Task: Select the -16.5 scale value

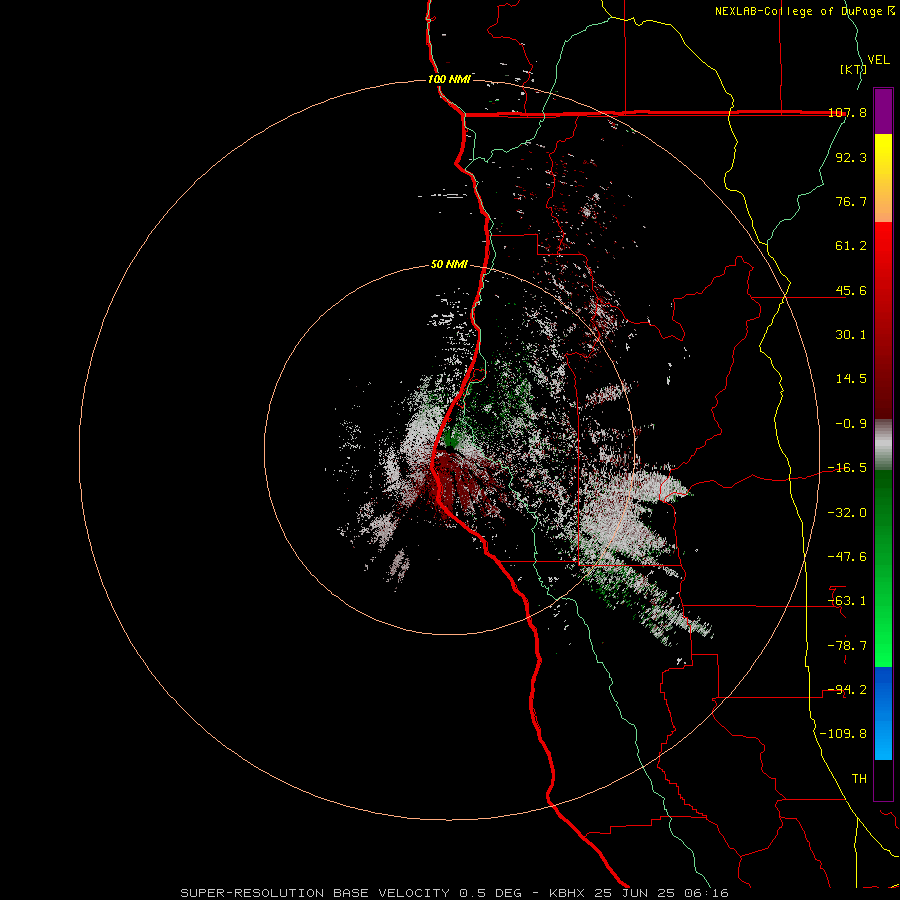Action: [847, 468]
